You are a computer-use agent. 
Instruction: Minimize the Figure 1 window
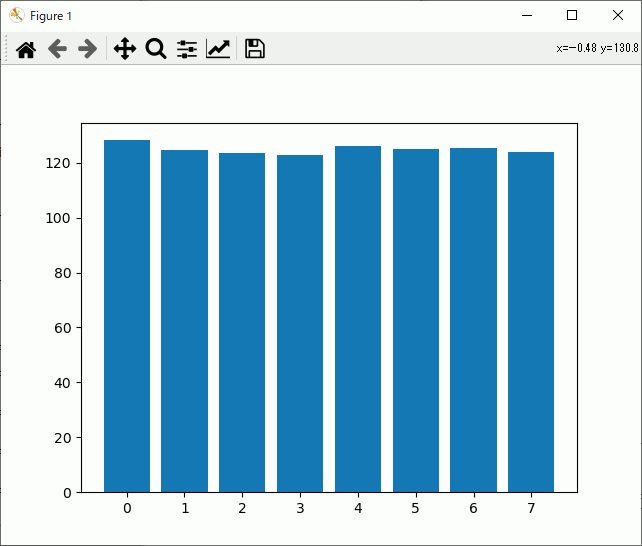[527, 16]
